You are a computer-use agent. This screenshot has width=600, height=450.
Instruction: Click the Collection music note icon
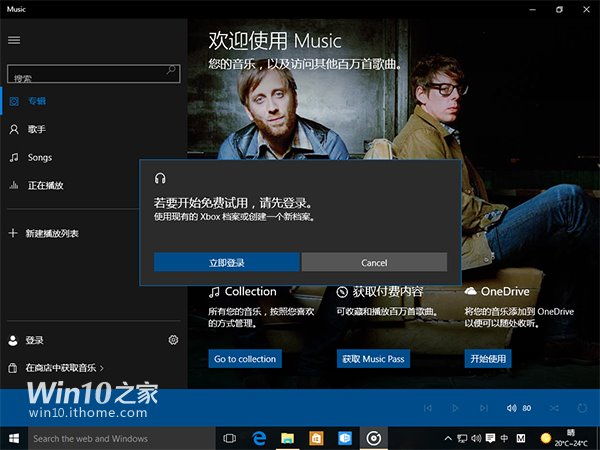pos(214,292)
